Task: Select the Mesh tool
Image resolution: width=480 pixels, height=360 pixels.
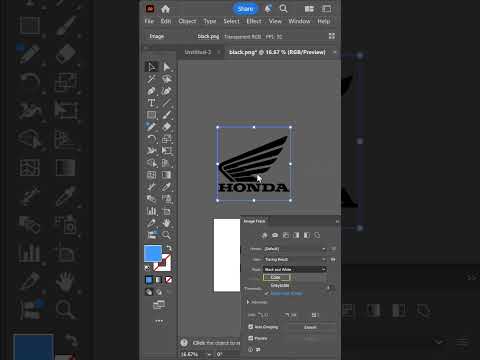Action: click(x=151, y=175)
